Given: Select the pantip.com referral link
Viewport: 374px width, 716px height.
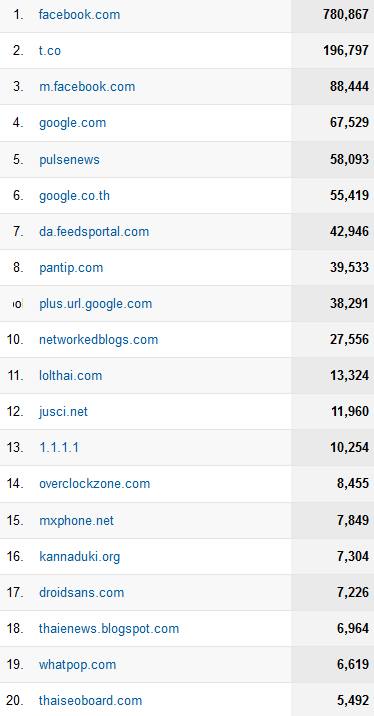Looking at the screenshot, I should pos(71,268).
